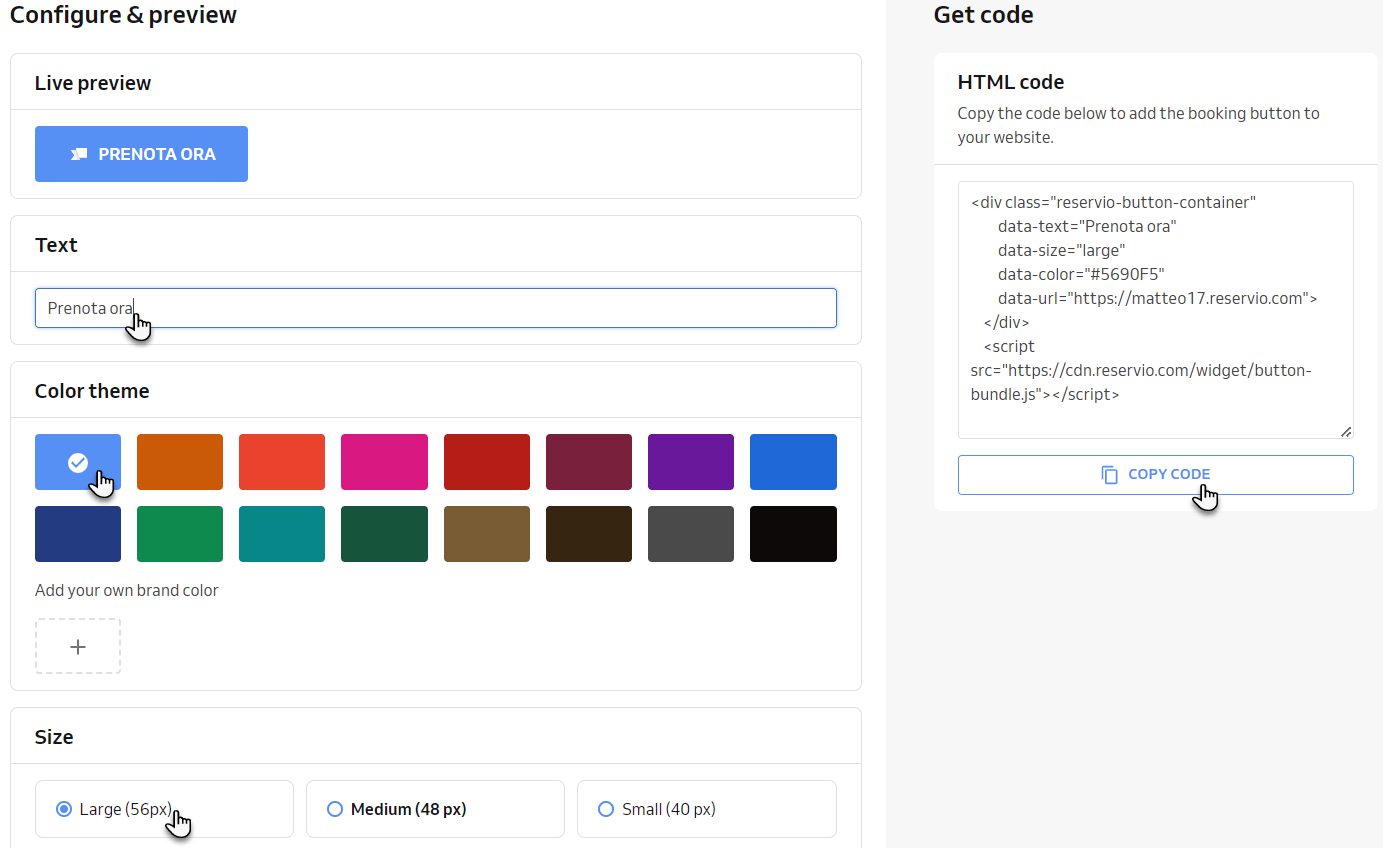Select the orange color swatch
The image size is (1383, 848).
180,462
